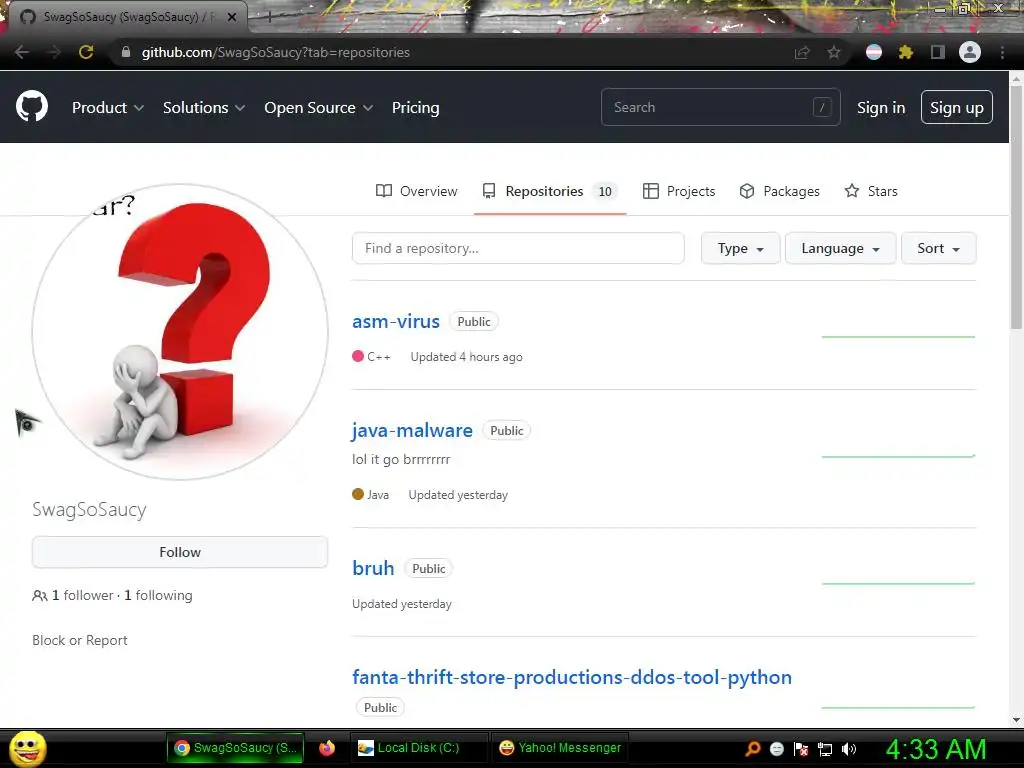
Task: Reload the page with refresh icon
Action: (x=86, y=52)
